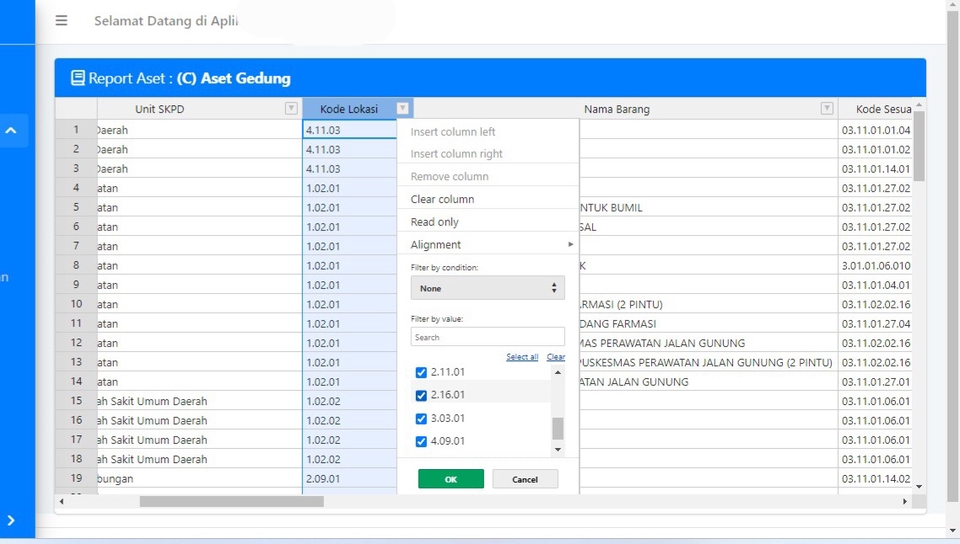Expand sidebar with the right chevron
Image resolution: width=960 pixels, height=544 pixels.
(11, 520)
